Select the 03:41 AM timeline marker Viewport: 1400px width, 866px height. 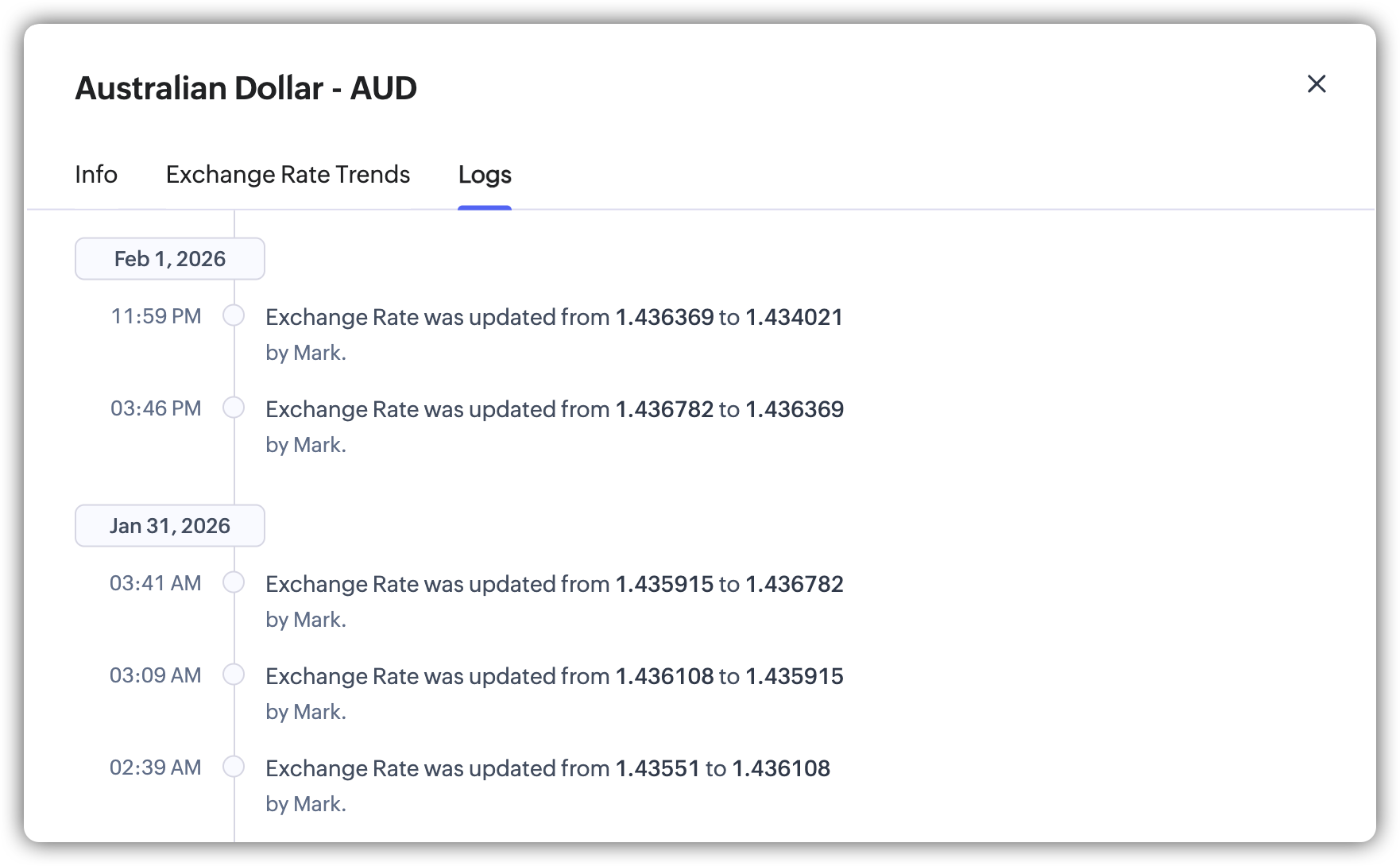pyautogui.click(x=234, y=582)
